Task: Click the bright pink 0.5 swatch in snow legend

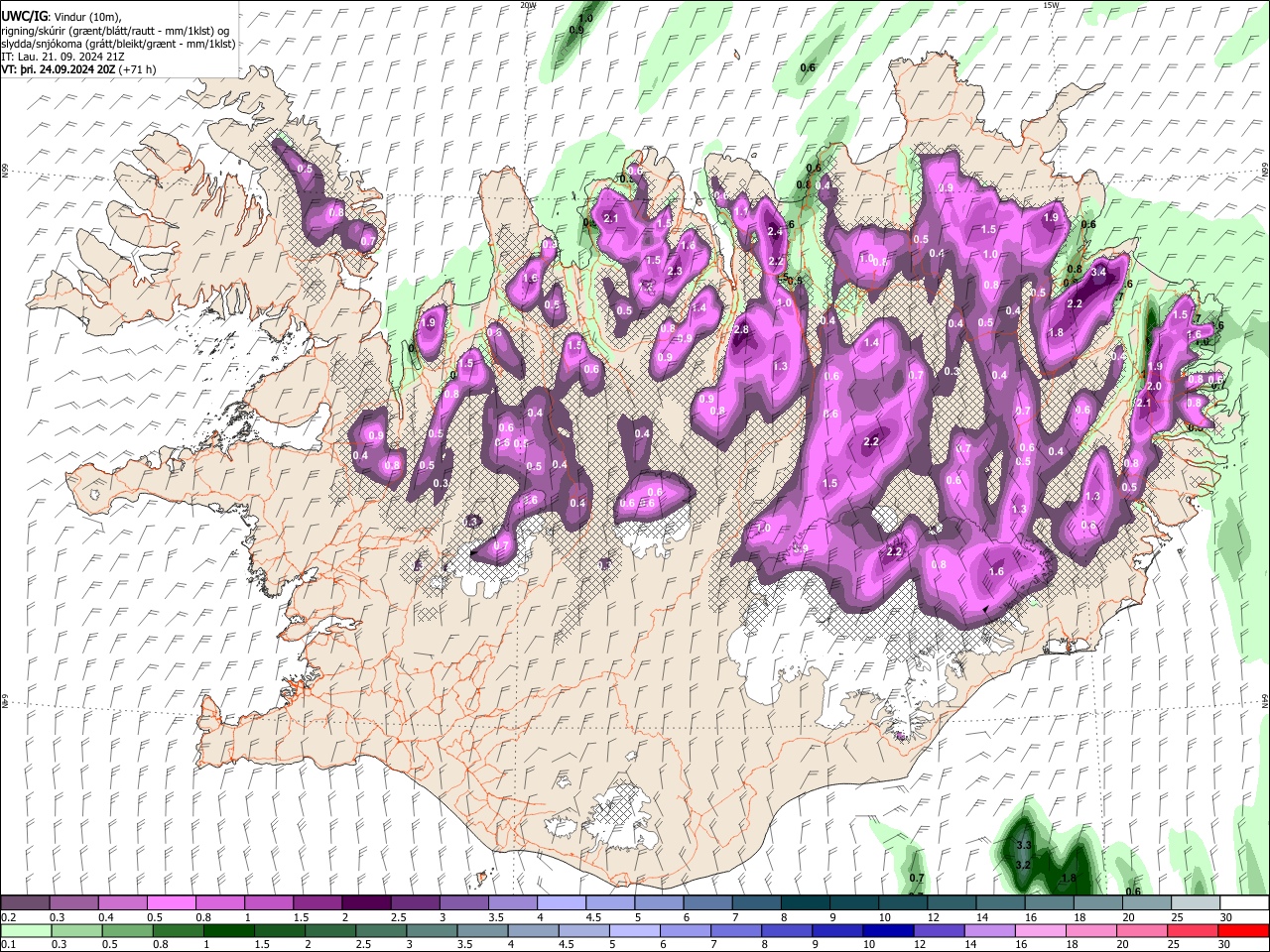Action: pos(172,902)
